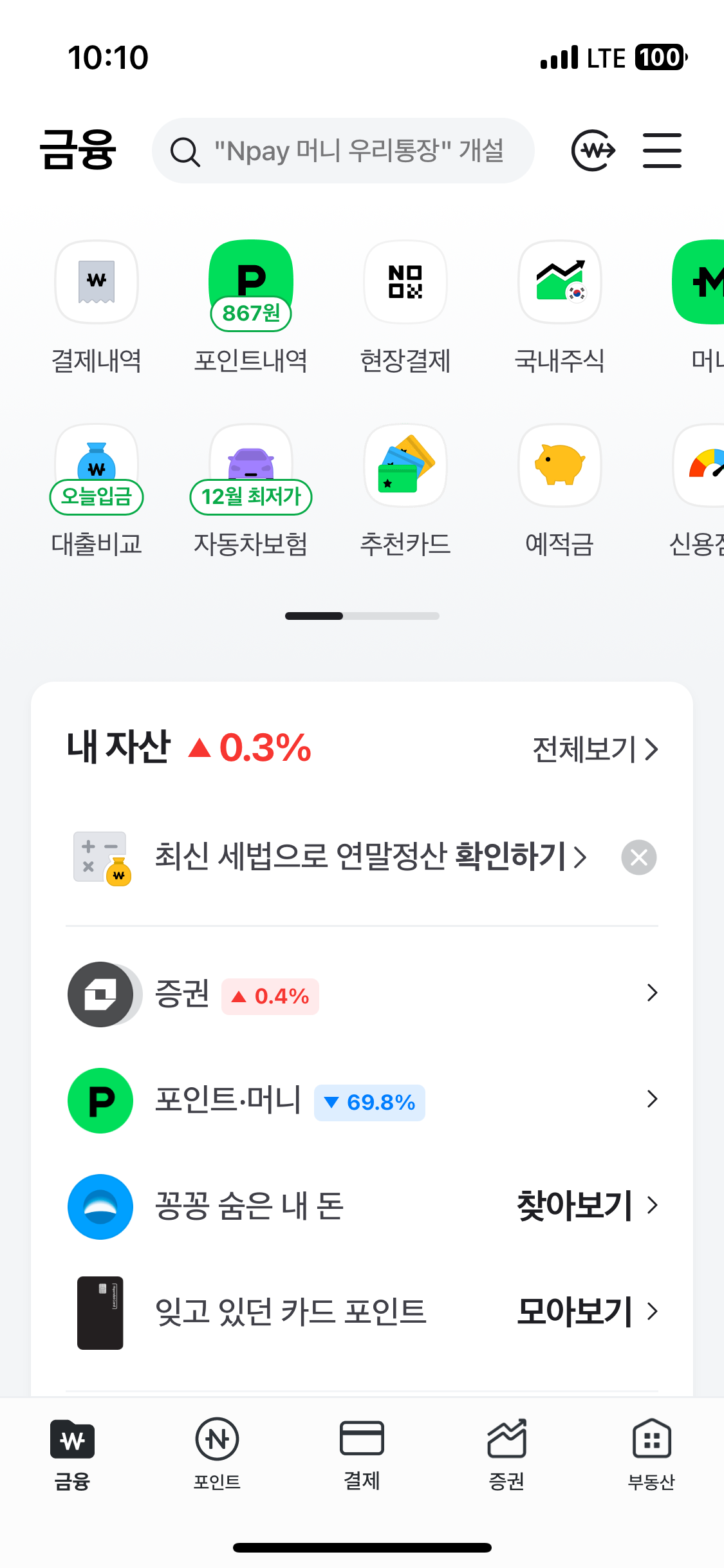Open the hamburger menu
This screenshot has height=1568, width=724.
coord(662,151)
